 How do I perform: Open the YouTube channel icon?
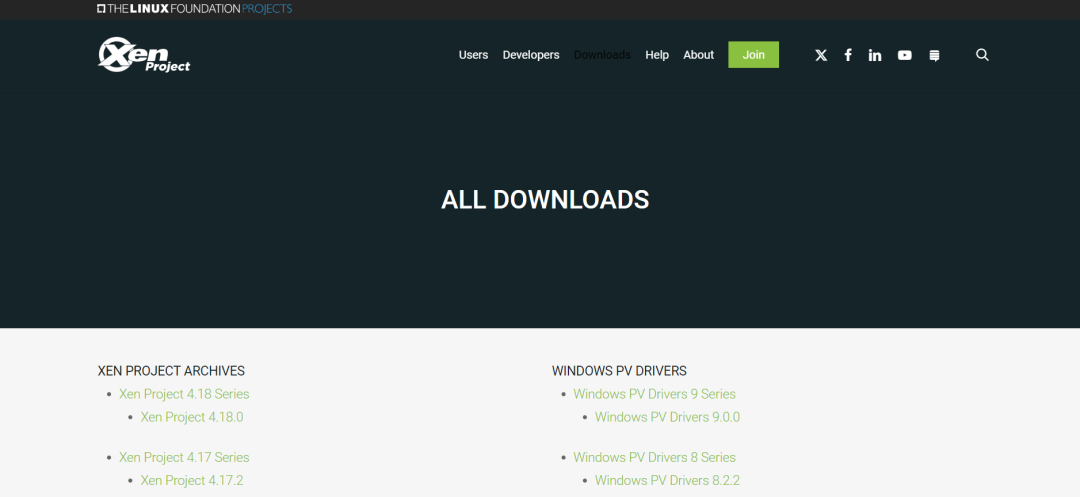pyautogui.click(x=904, y=55)
